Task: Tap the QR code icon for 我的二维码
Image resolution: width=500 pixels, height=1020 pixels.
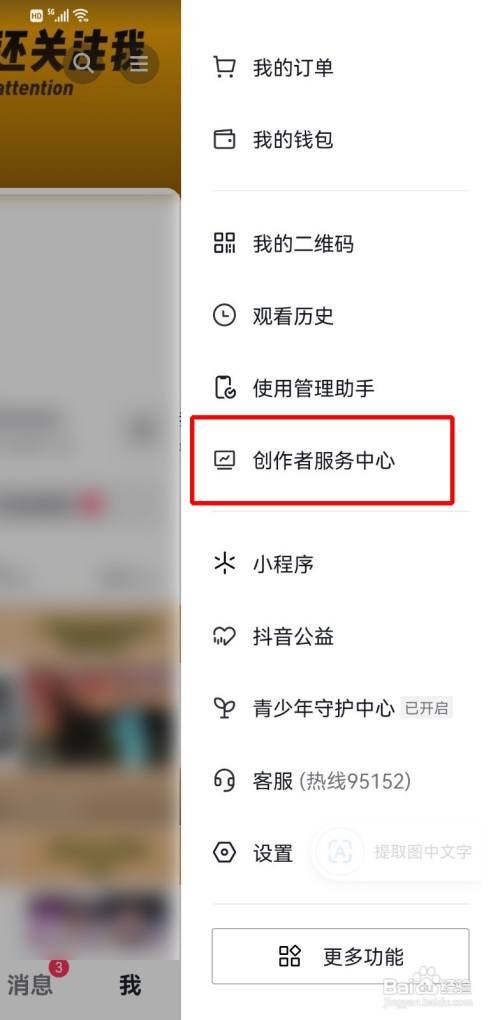Action: point(224,243)
